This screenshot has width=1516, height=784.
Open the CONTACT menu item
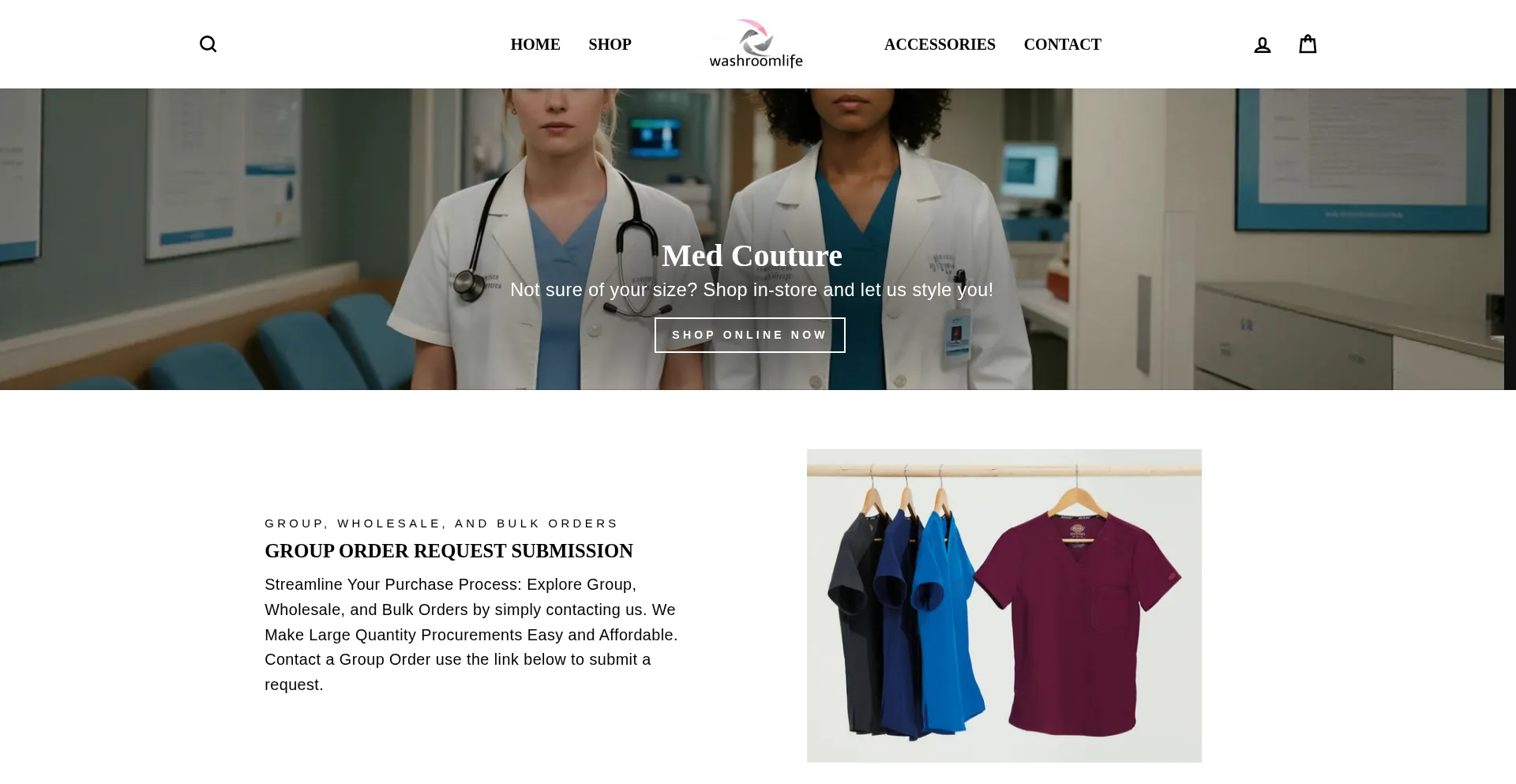point(1062,44)
